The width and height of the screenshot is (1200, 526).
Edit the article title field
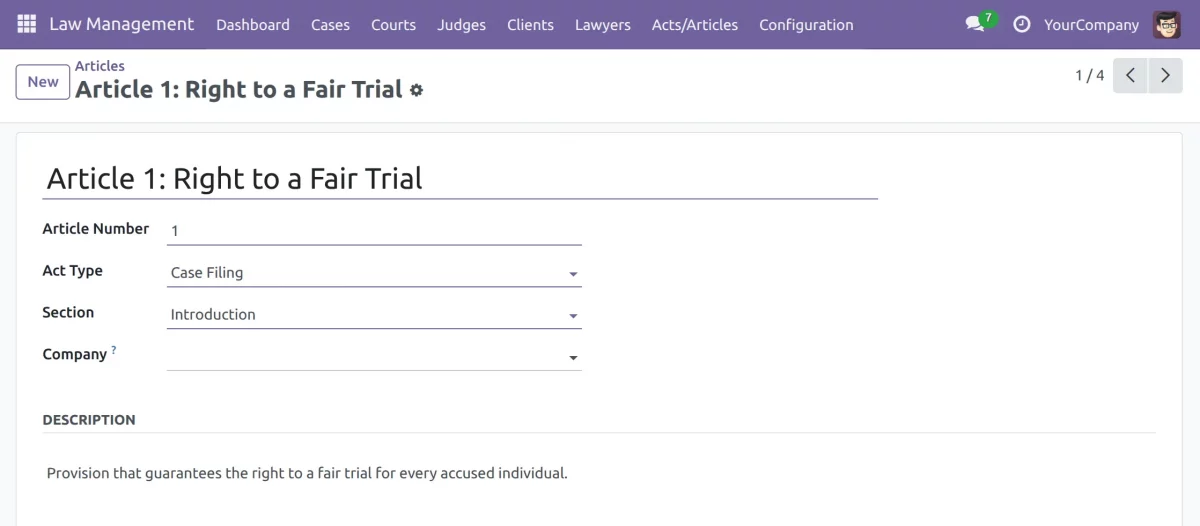(x=460, y=179)
